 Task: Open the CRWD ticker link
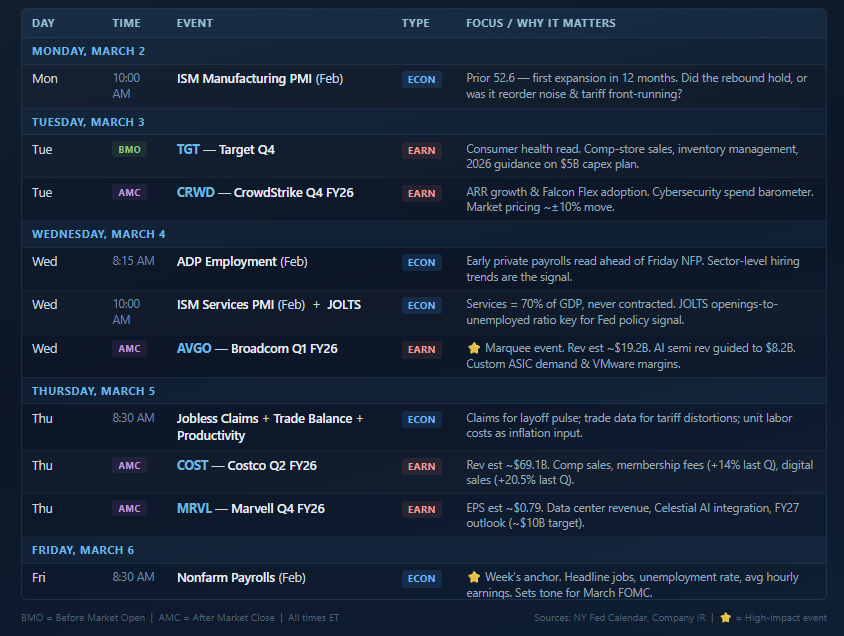point(195,193)
